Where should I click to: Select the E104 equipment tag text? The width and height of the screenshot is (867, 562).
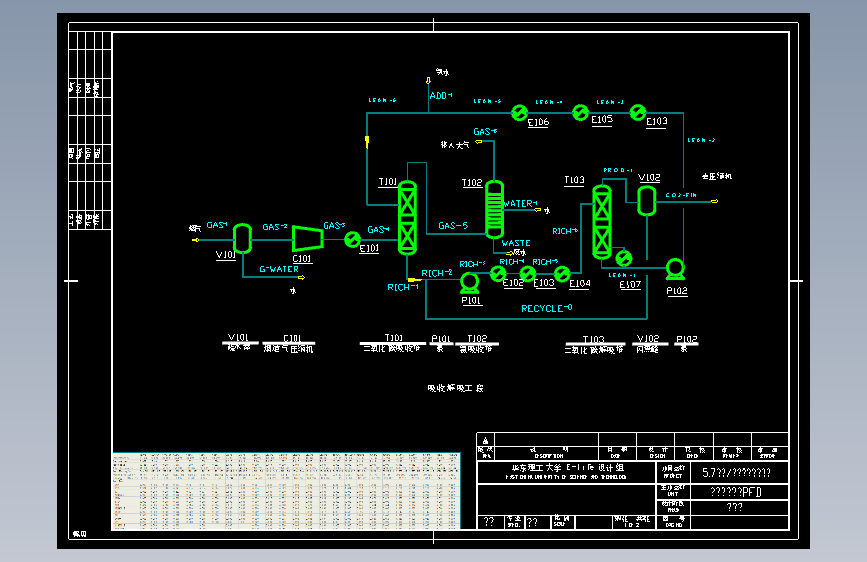click(x=579, y=284)
